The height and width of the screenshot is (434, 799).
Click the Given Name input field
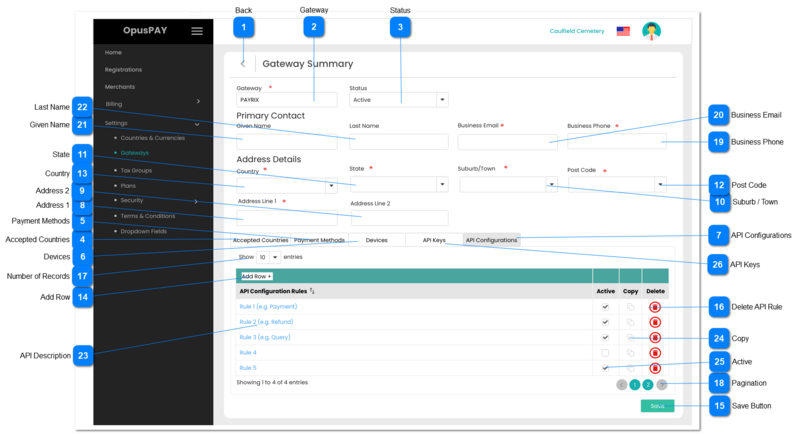286,142
